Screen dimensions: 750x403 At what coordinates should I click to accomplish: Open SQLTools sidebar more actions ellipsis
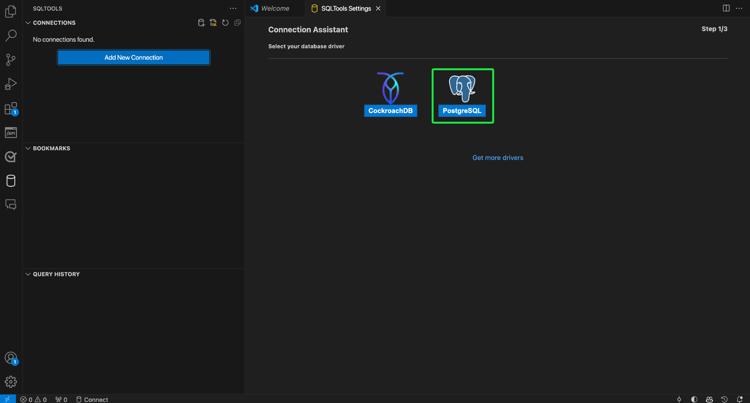click(233, 8)
